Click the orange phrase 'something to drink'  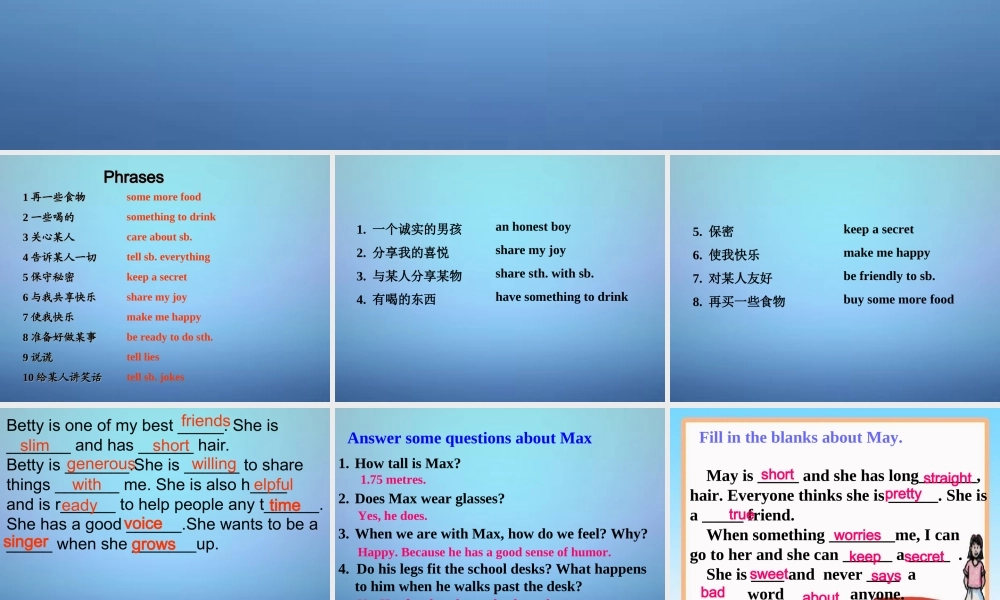pyautogui.click(x=171, y=217)
